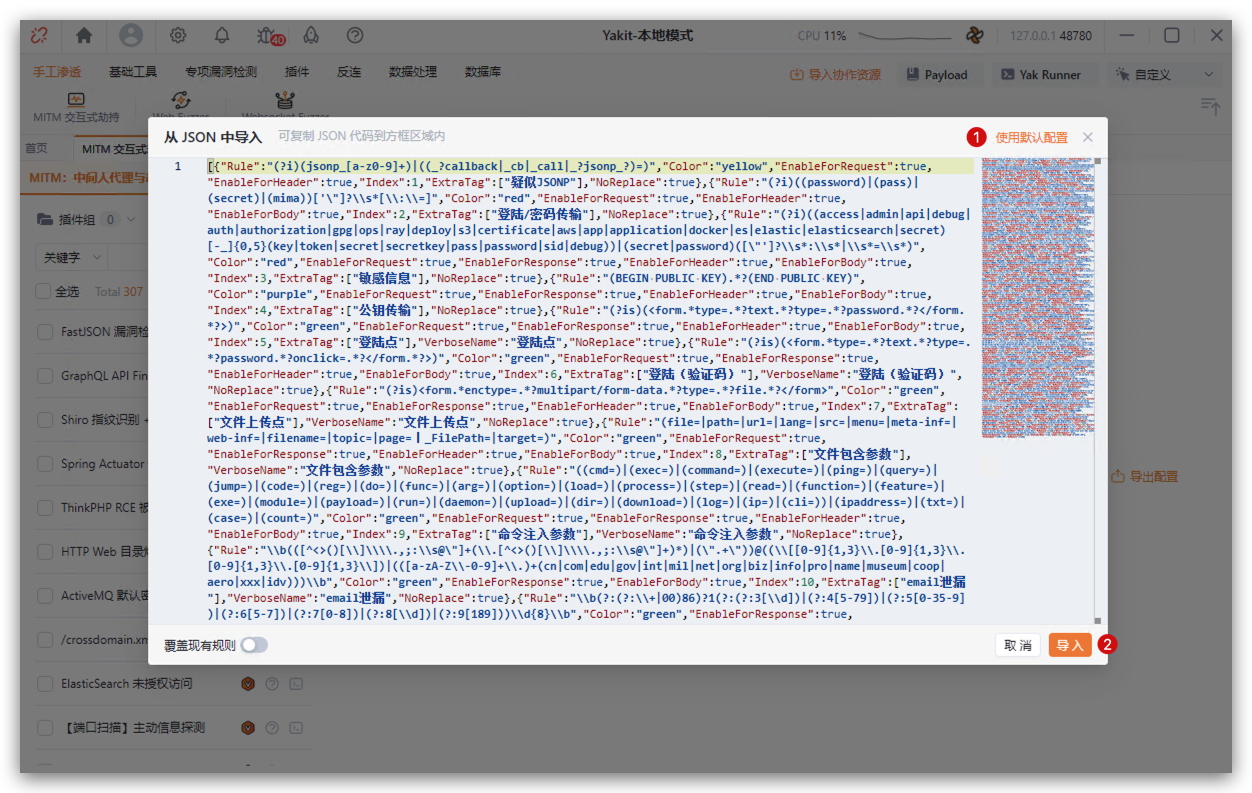This screenshot has height=793, width=1252.
Task: Switch to the 数据处理 menu
Action: (413, 72)
